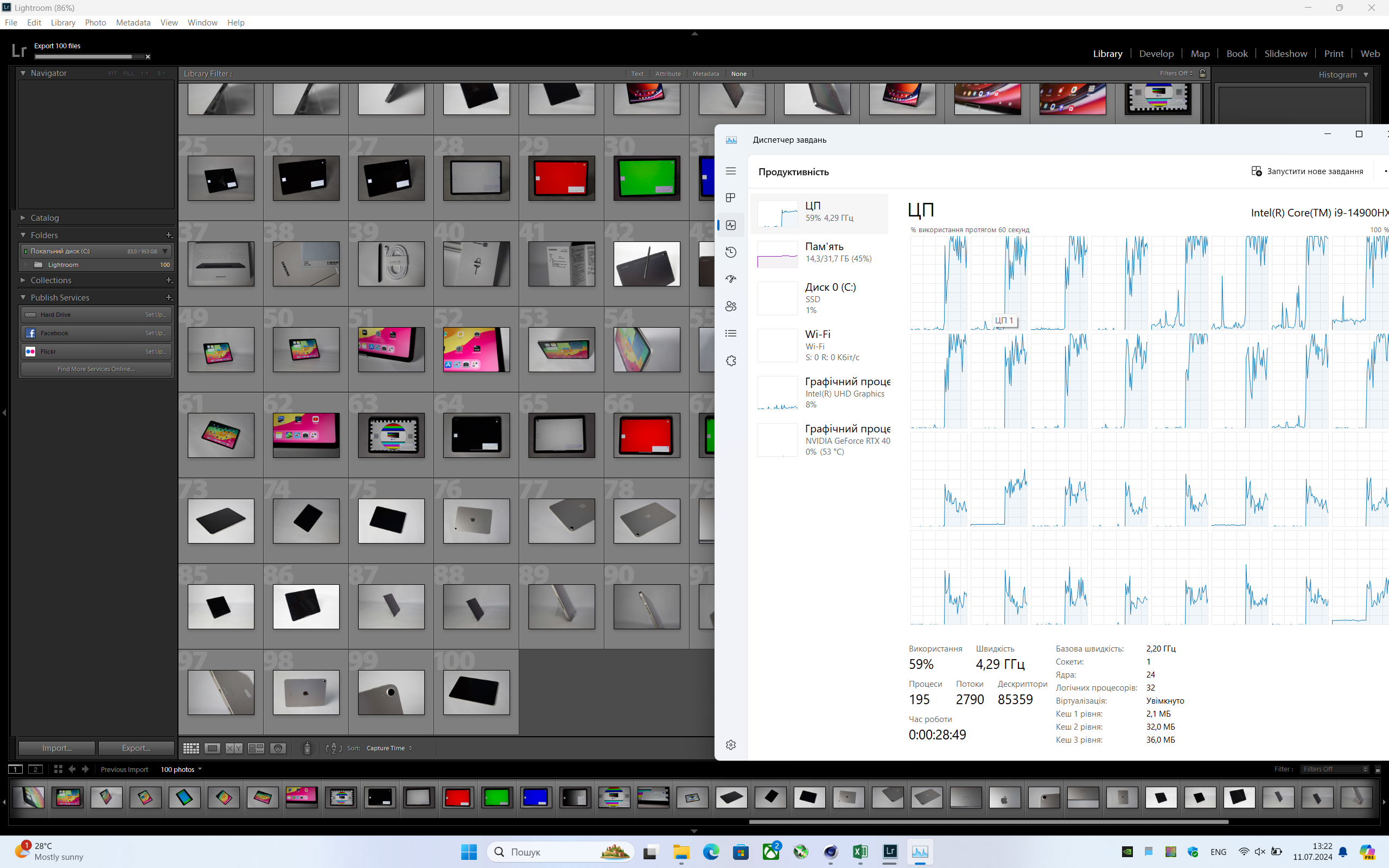This screenshot has height=868, width=1389.
Task: Open Task Manager hamburger navigation menu
Action: click(x=731, y=171)
